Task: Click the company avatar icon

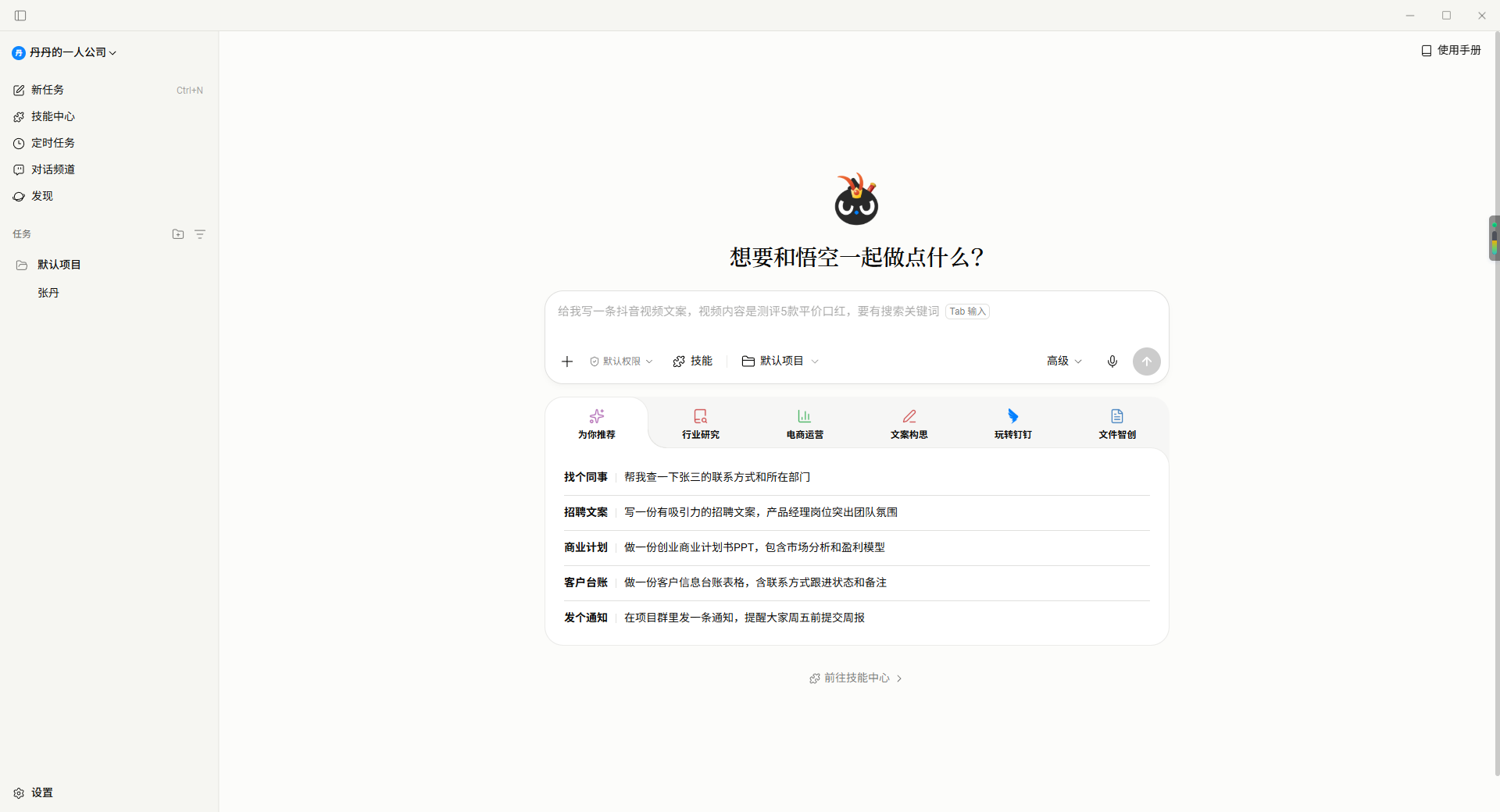Action: (x=19, y=53)
